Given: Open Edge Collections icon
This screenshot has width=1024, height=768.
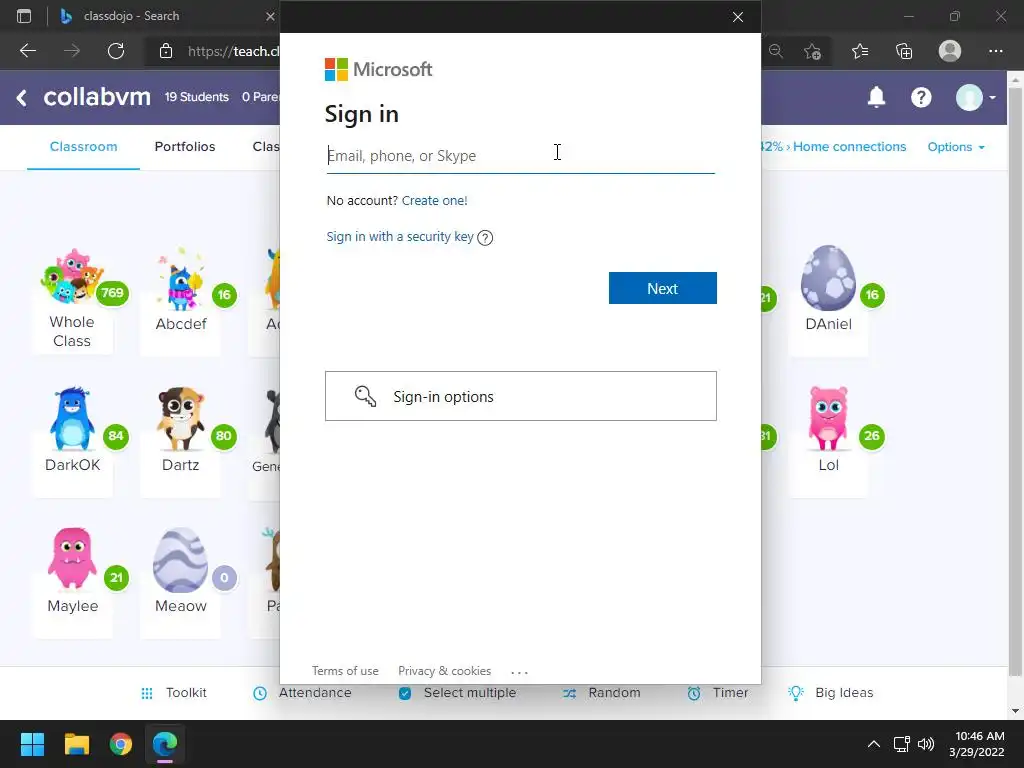Looking at the screenshot, I should click(x=904, y=51).
